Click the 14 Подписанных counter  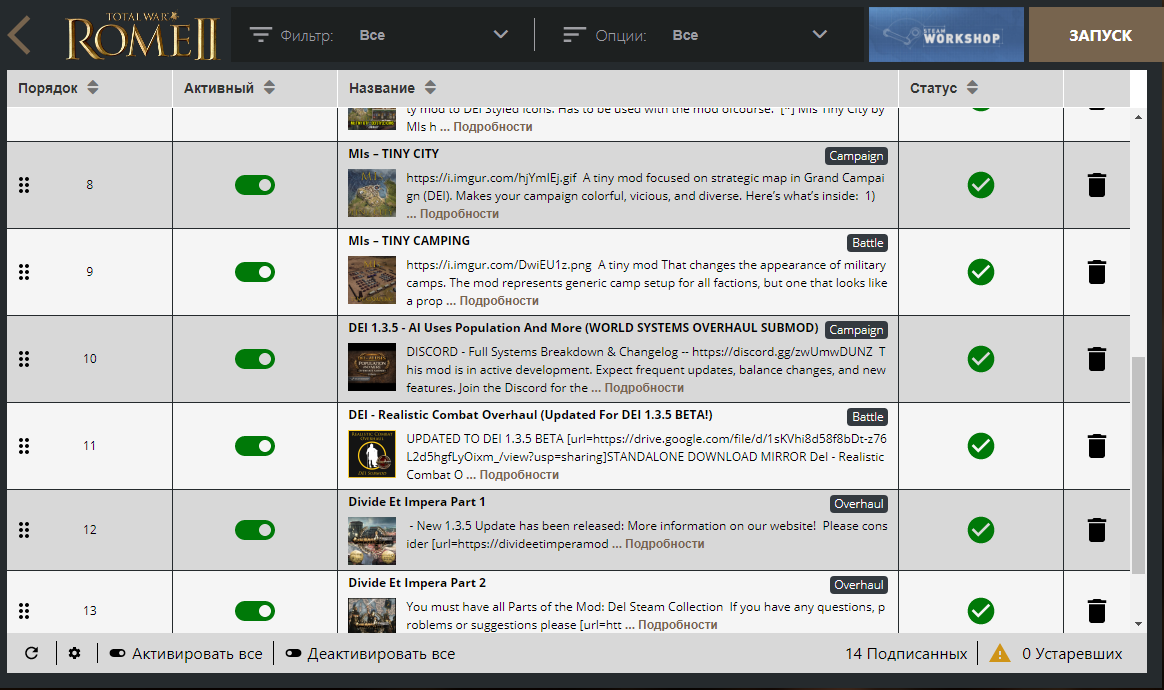coord(906,654)
